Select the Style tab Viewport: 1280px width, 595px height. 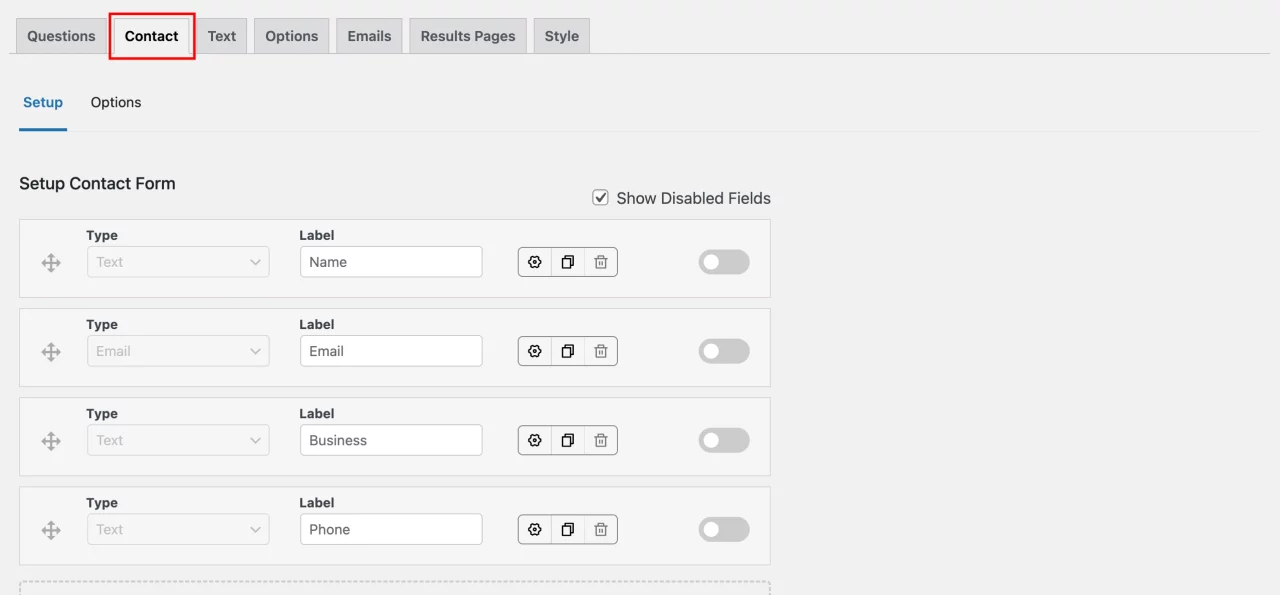(561, 35)
